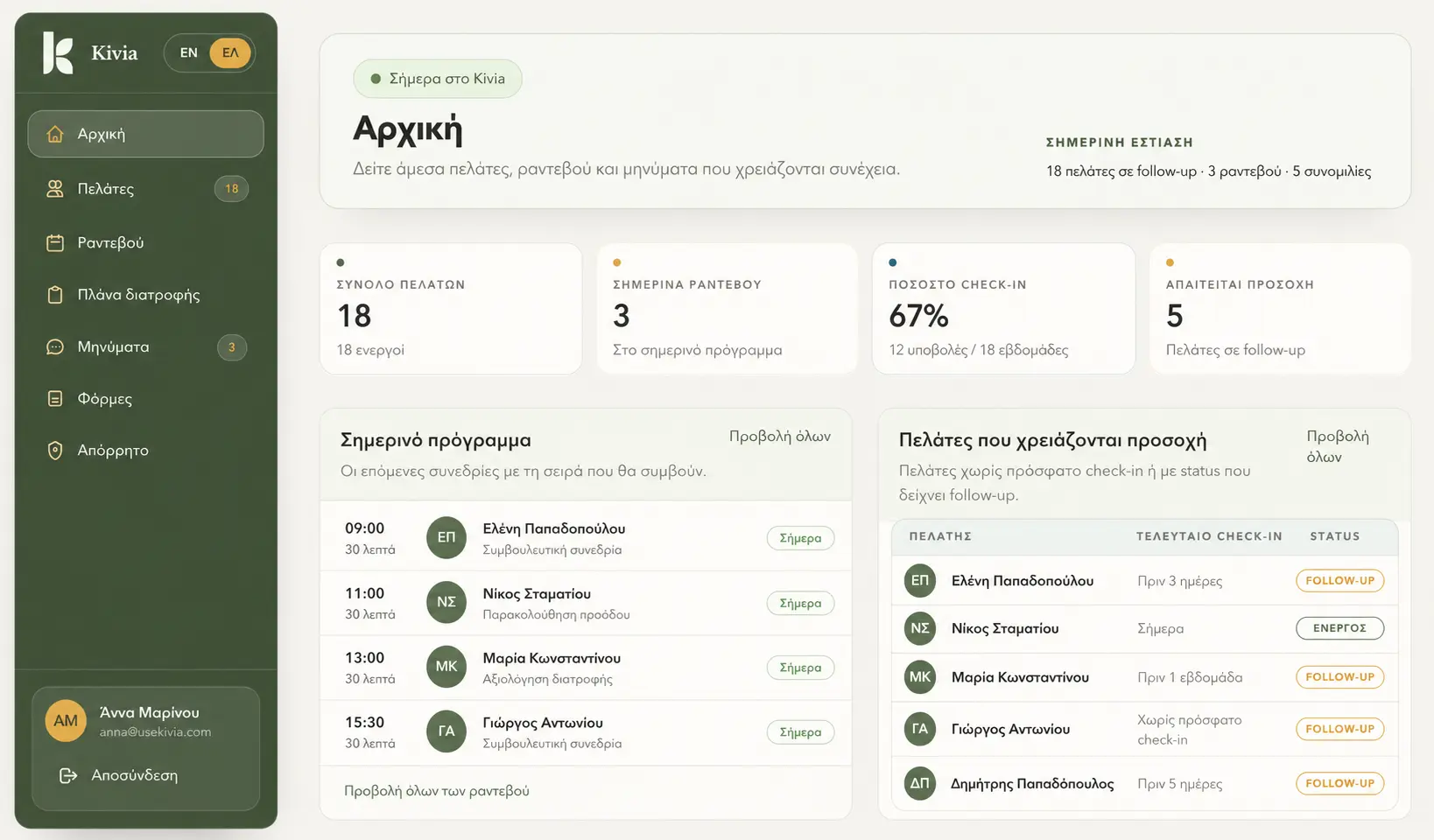This screenshot has width=1434, height=840.
Task: Click Σήμερα tag on 09:00 appointment
Action: pos(800,538)
